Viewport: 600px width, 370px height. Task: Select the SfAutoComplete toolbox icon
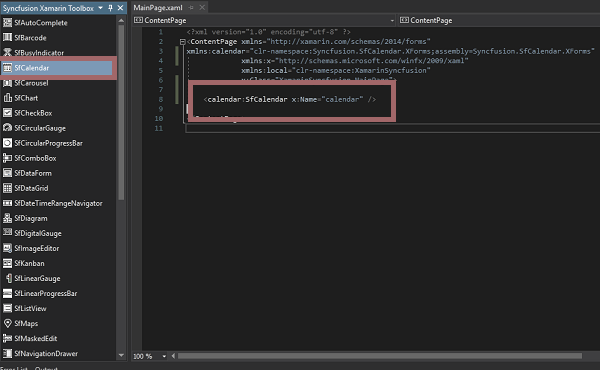click(7, 23)
